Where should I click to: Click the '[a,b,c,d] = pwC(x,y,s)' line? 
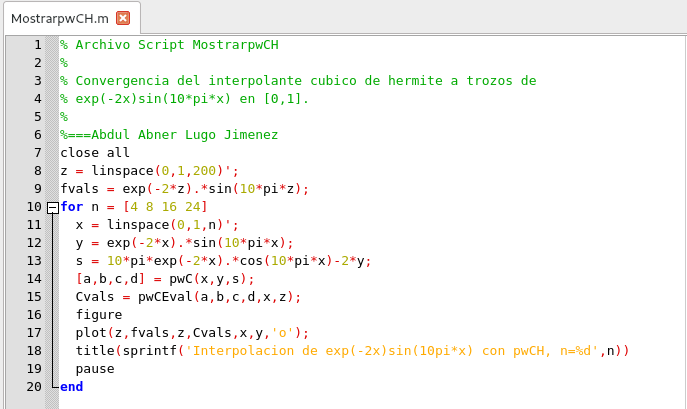(x=165, y=278)
